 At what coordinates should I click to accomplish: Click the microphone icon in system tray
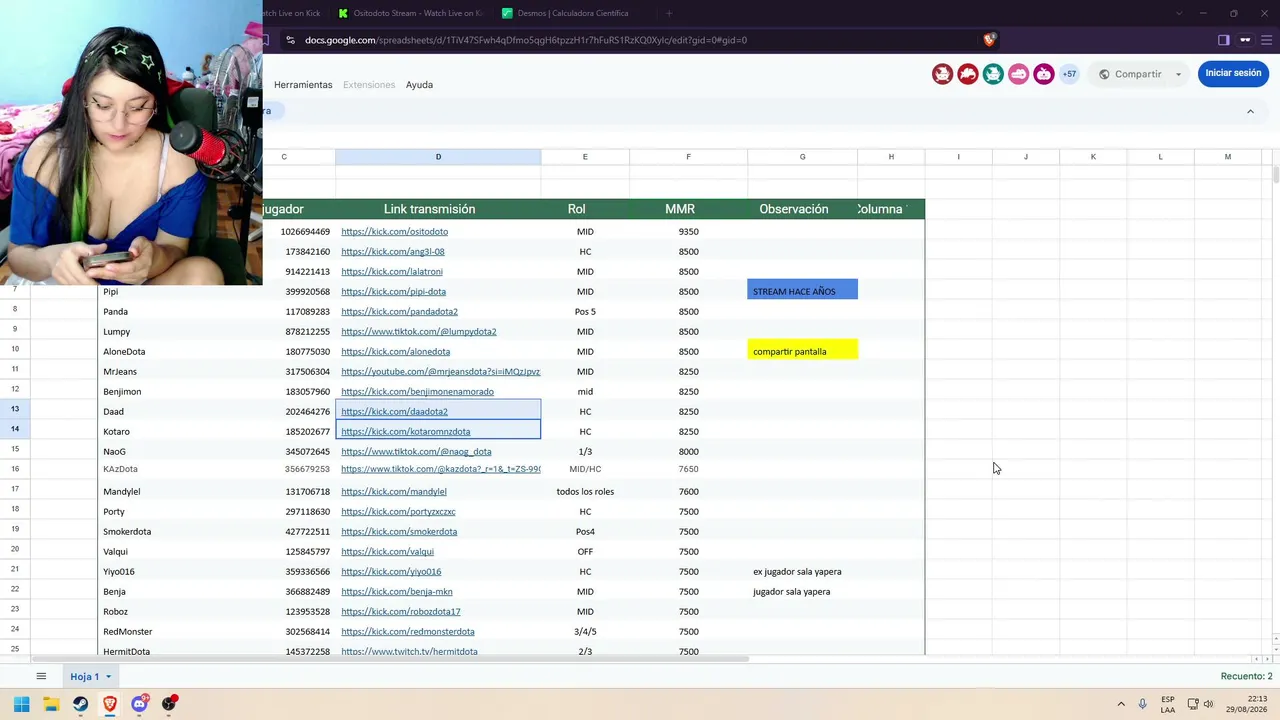point(1143,704)
